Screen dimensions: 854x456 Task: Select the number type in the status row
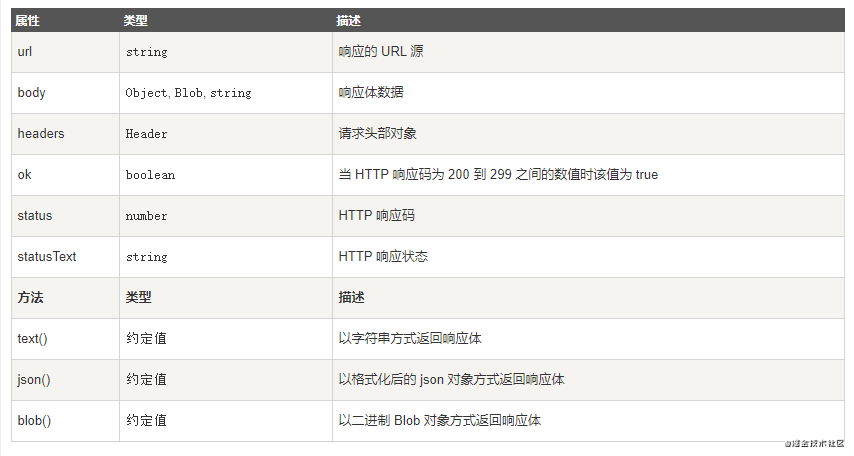146,216
